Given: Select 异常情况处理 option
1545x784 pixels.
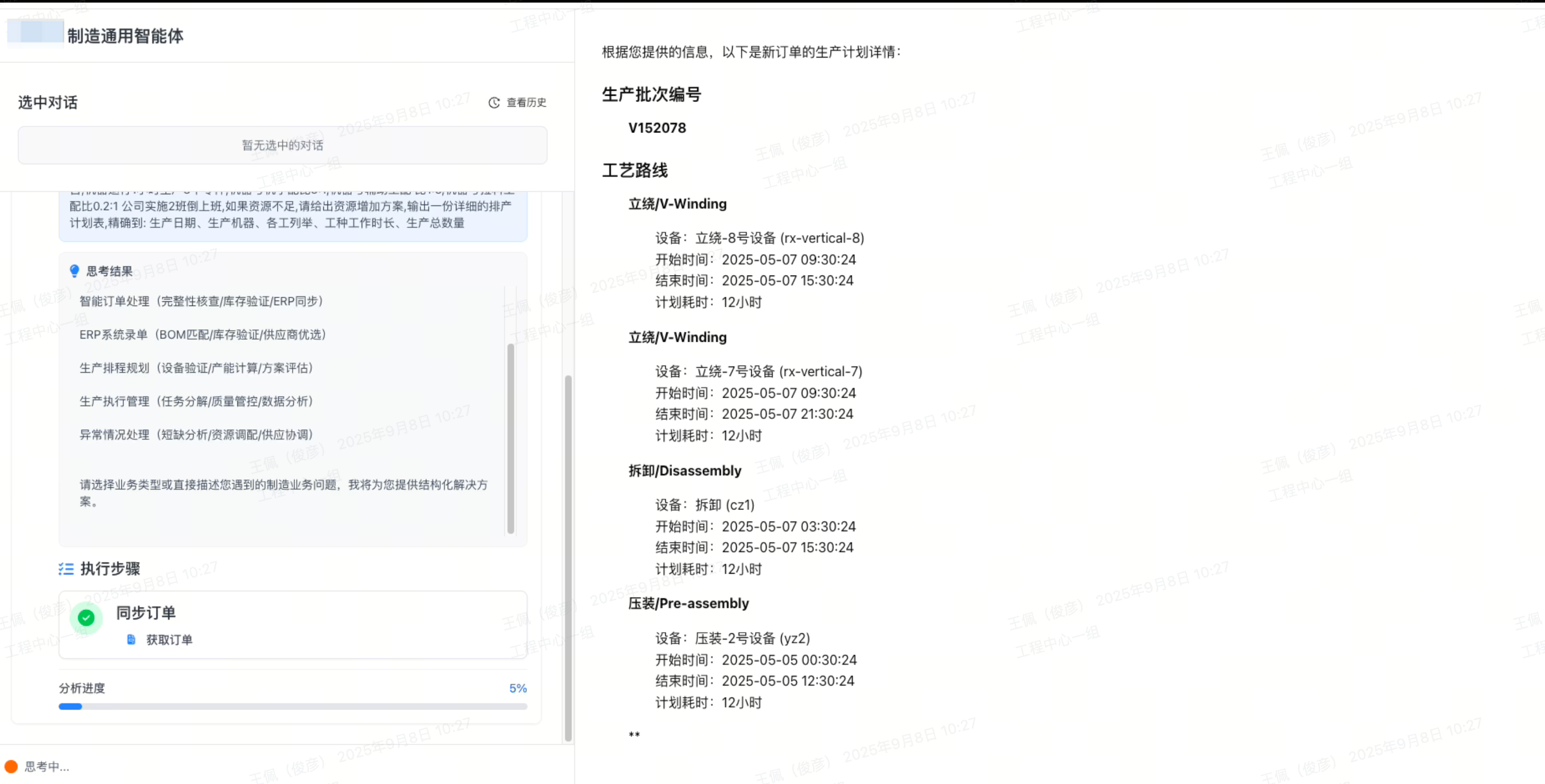Looking at the screenshot, I should 196,434.
